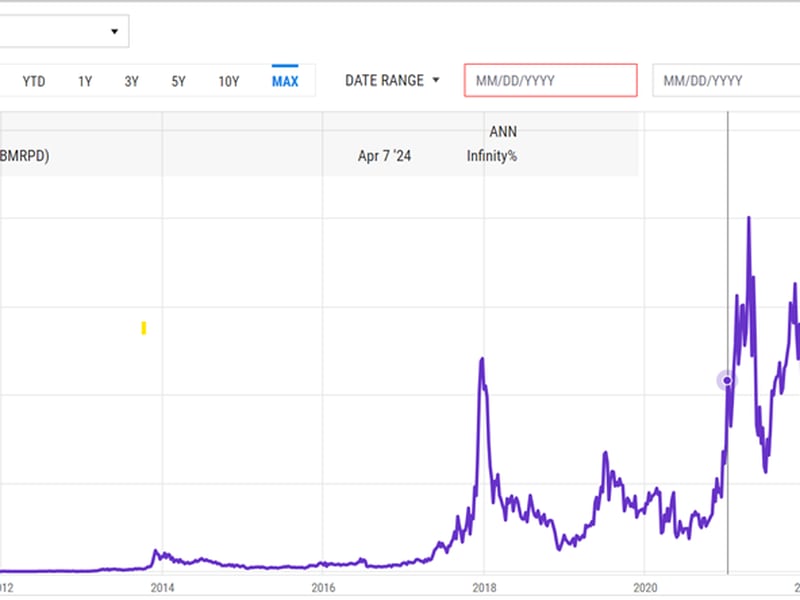
Task: Focus the red-outlined start date field
Action: point(550,80)
